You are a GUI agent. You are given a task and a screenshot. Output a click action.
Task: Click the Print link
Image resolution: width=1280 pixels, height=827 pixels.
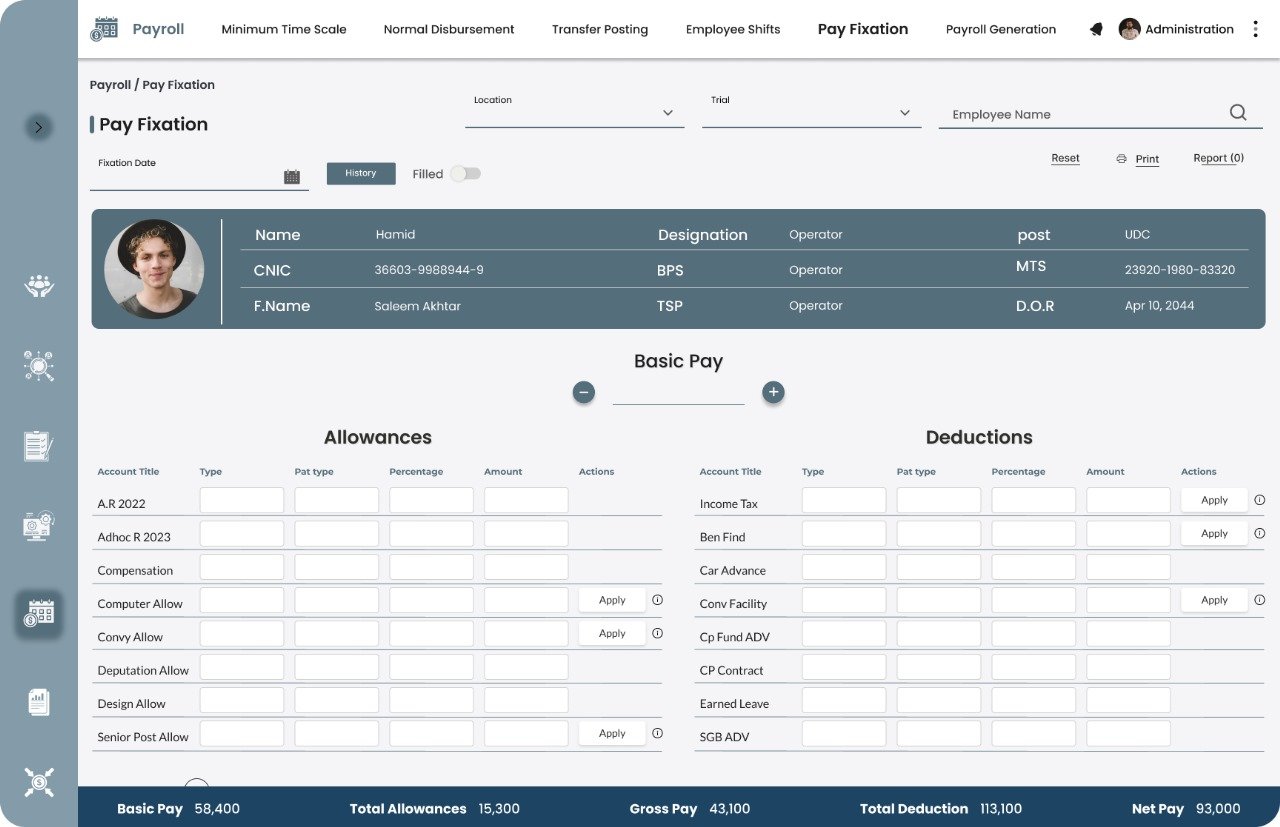1147,159
